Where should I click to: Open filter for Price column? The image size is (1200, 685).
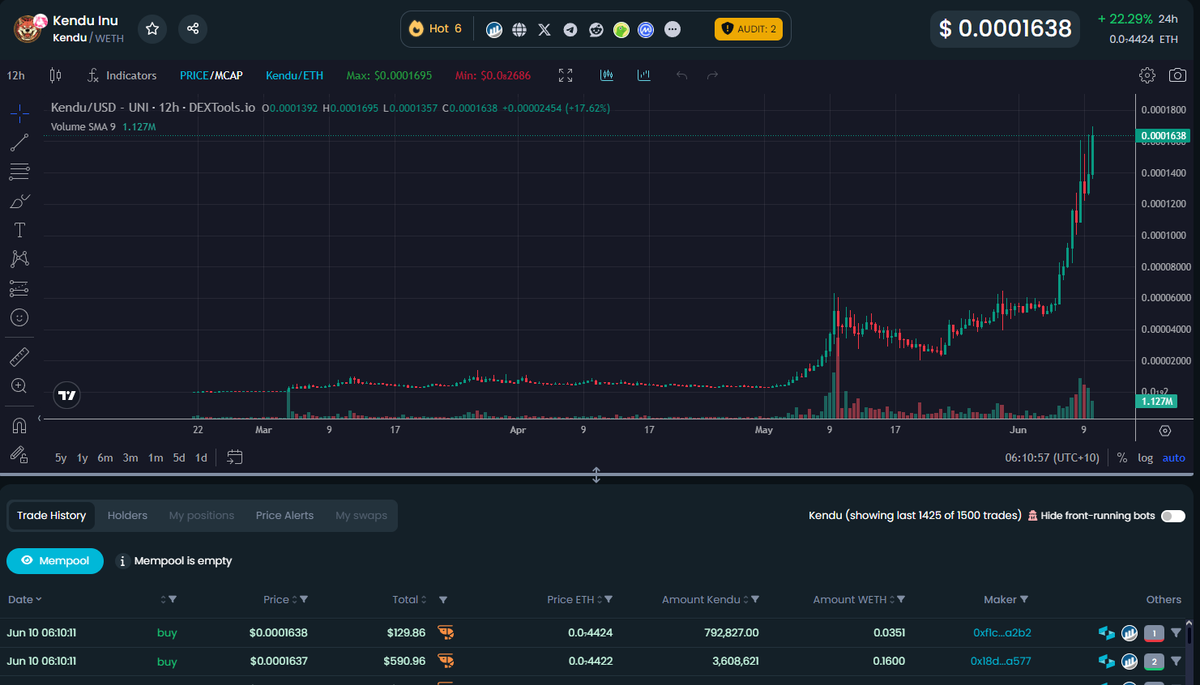303,600
